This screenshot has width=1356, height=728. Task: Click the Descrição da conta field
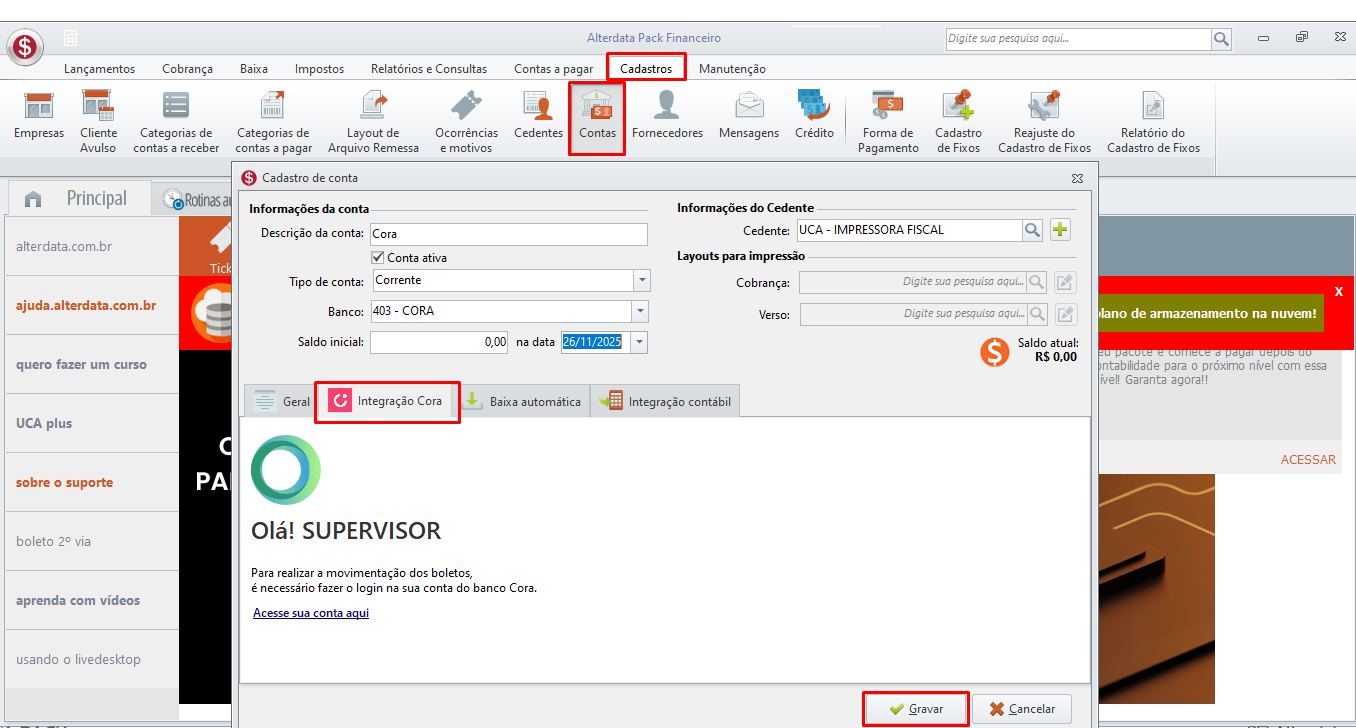coord(509,234)
